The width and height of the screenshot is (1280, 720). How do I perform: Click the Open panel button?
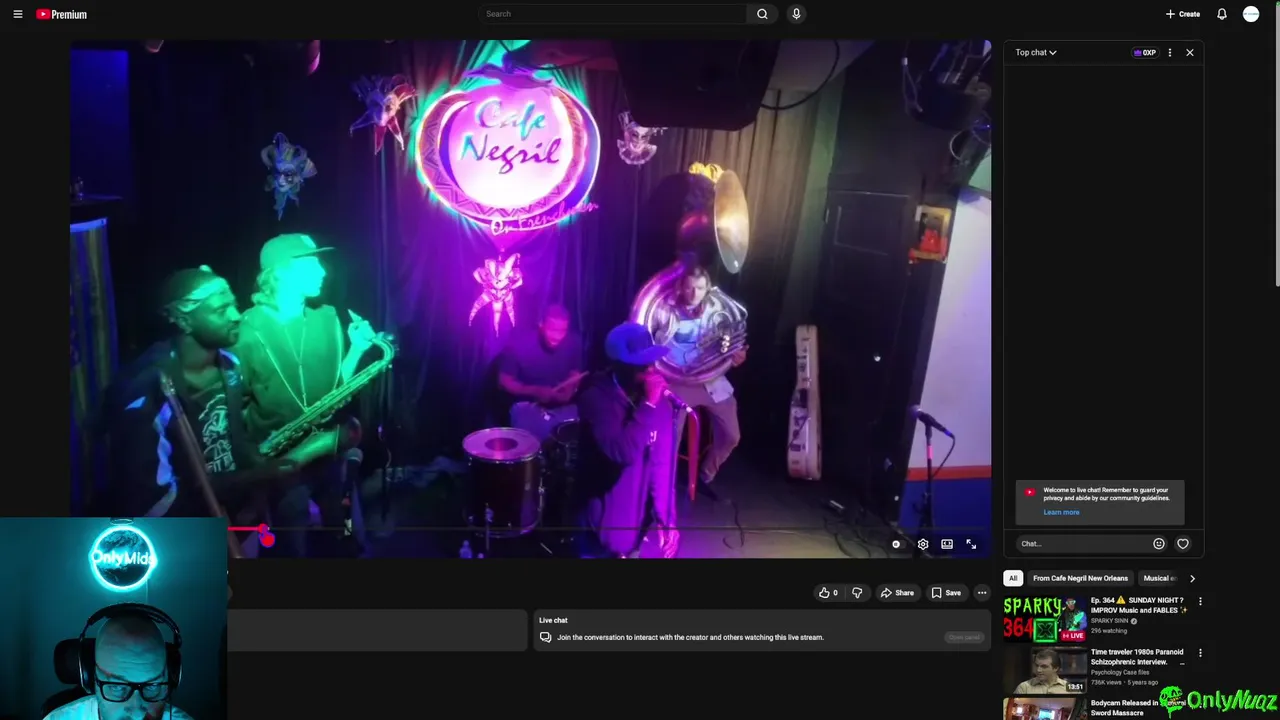point(964,637)
